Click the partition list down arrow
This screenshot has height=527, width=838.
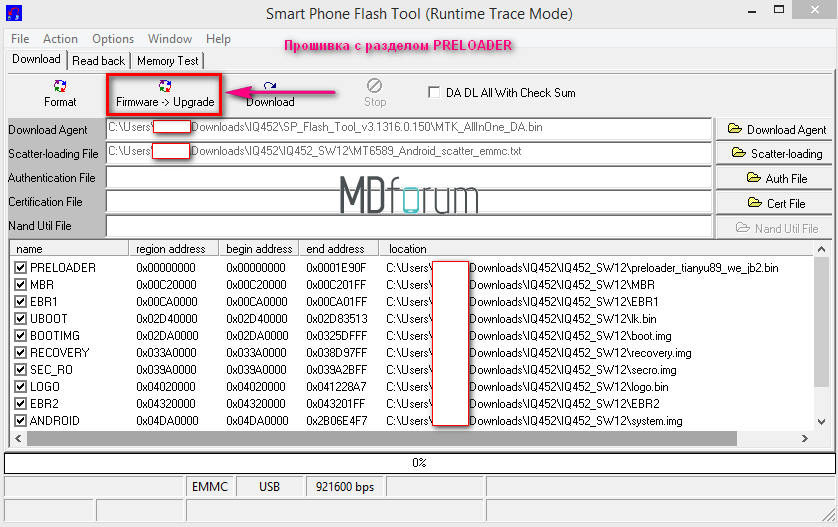coord(821,422)
